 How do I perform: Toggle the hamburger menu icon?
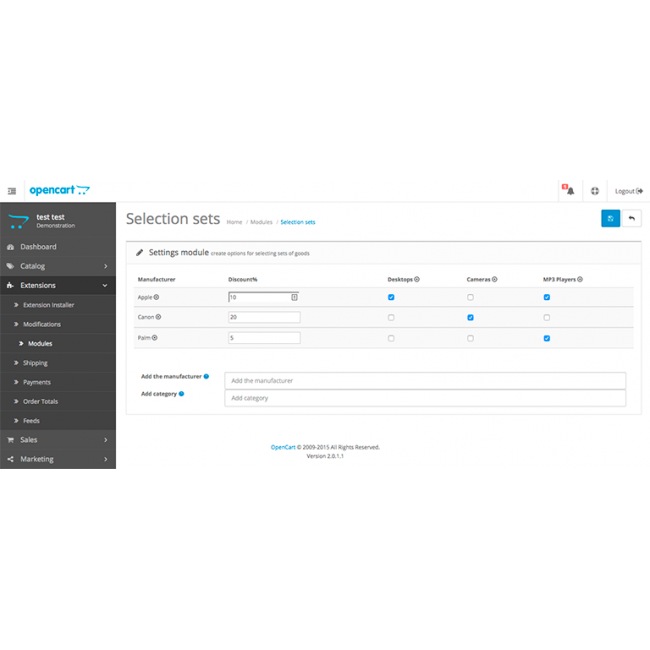12,191
